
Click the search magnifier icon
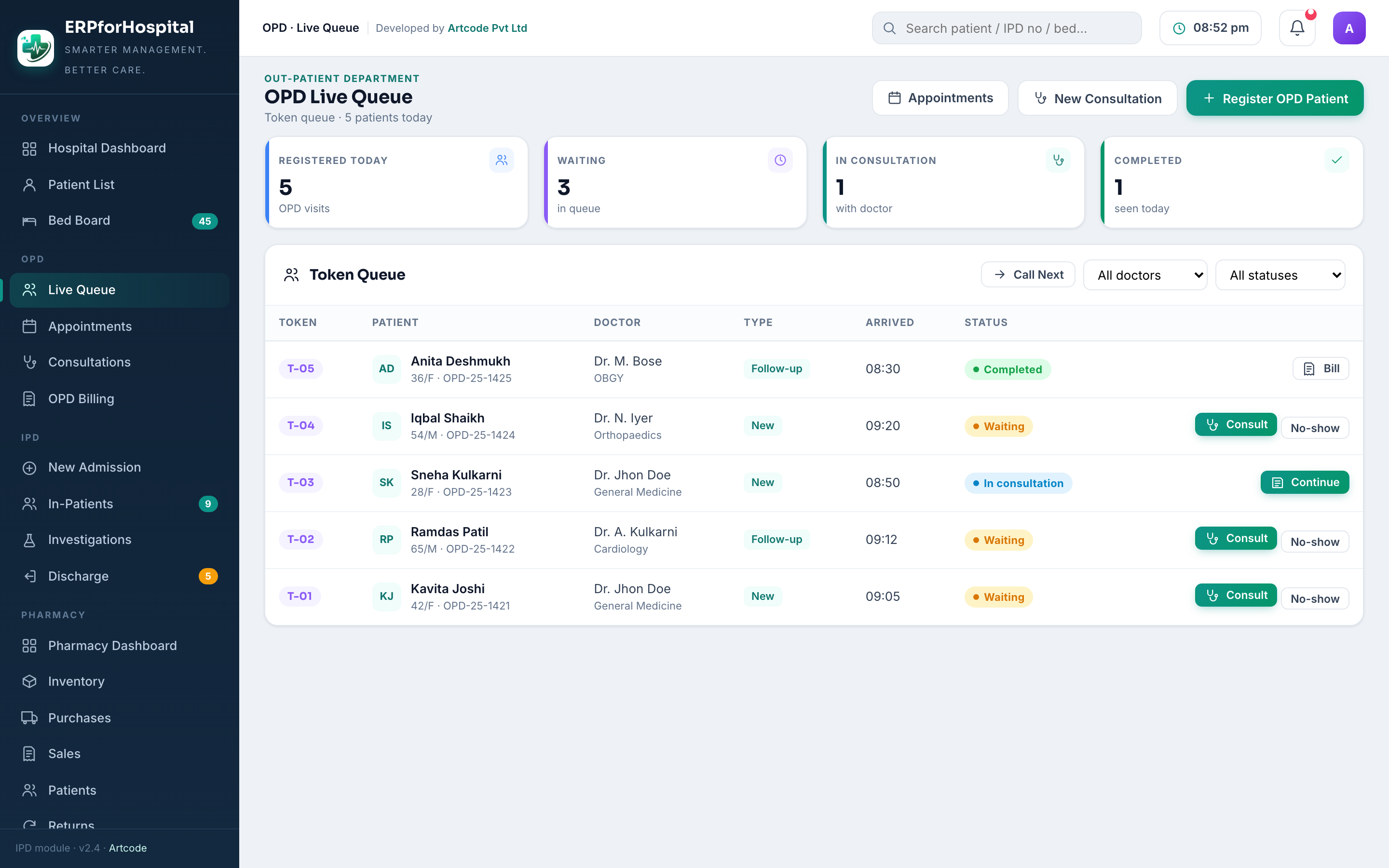click(890, 28)
